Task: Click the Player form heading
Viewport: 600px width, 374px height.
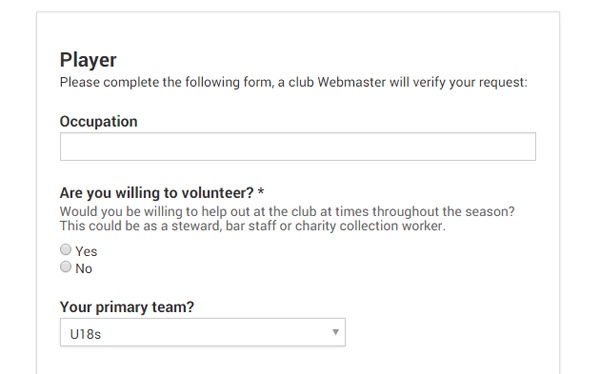Action: click(x=88, y=60)
